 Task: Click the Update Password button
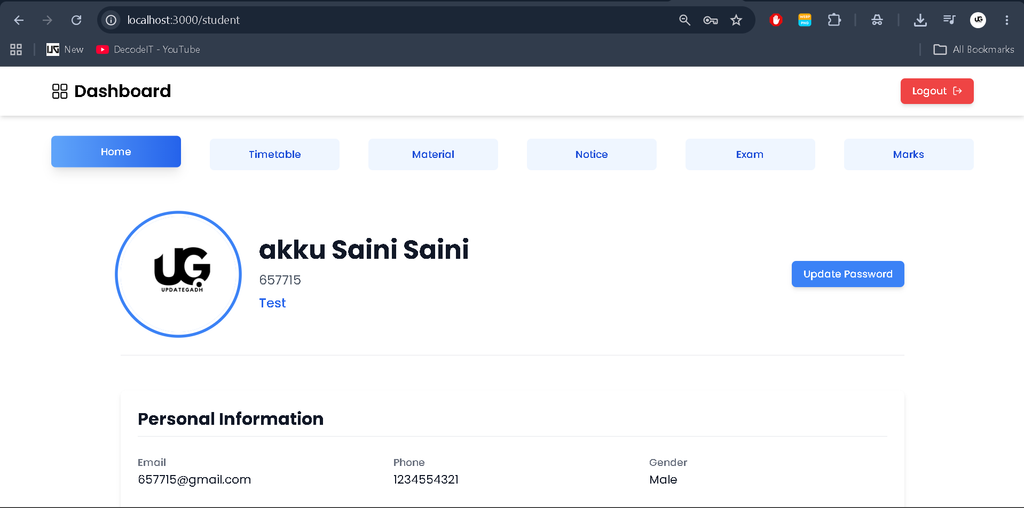coord(848,274)
